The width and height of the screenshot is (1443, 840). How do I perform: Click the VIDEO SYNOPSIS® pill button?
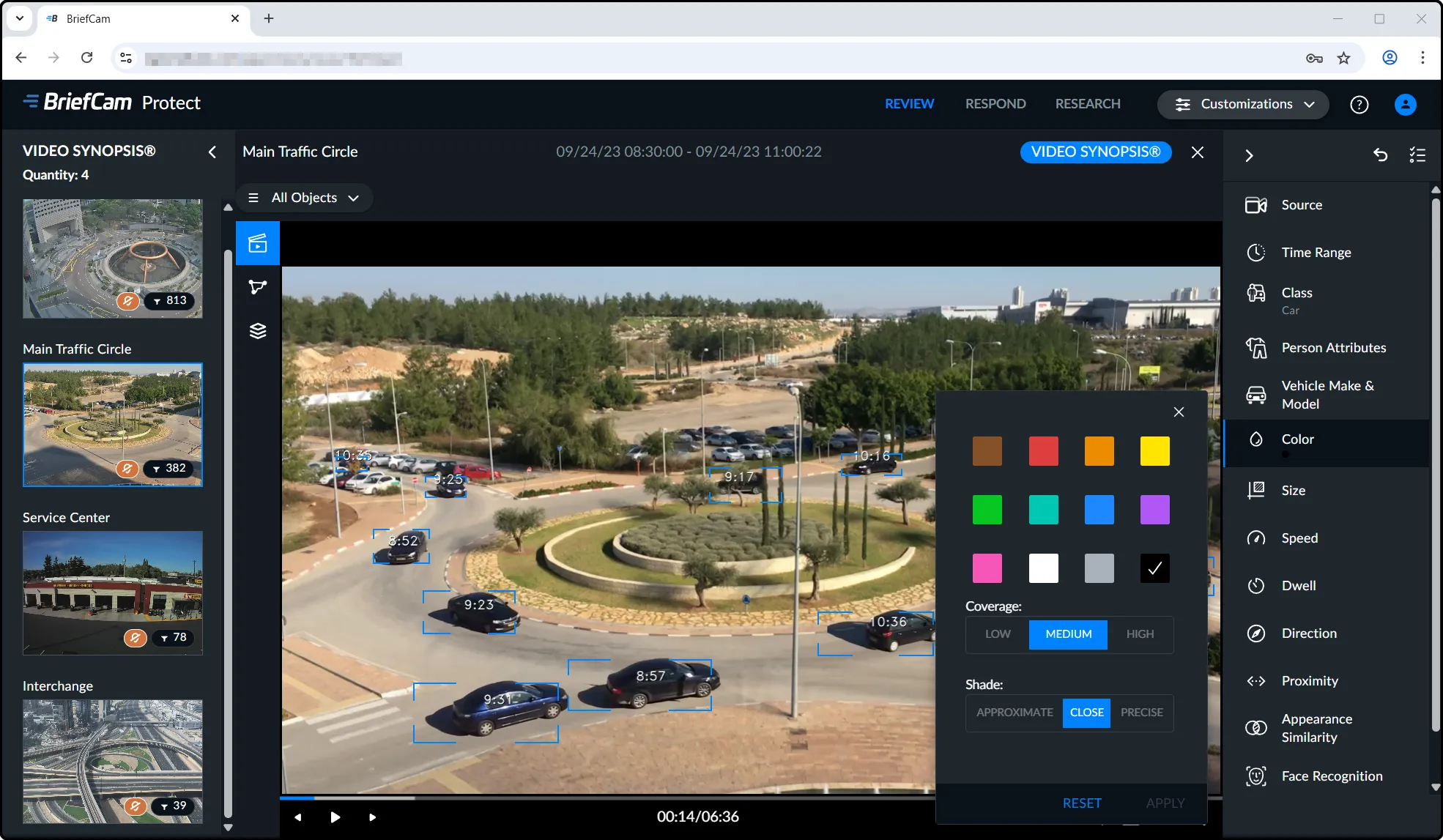coord(1095,152)
